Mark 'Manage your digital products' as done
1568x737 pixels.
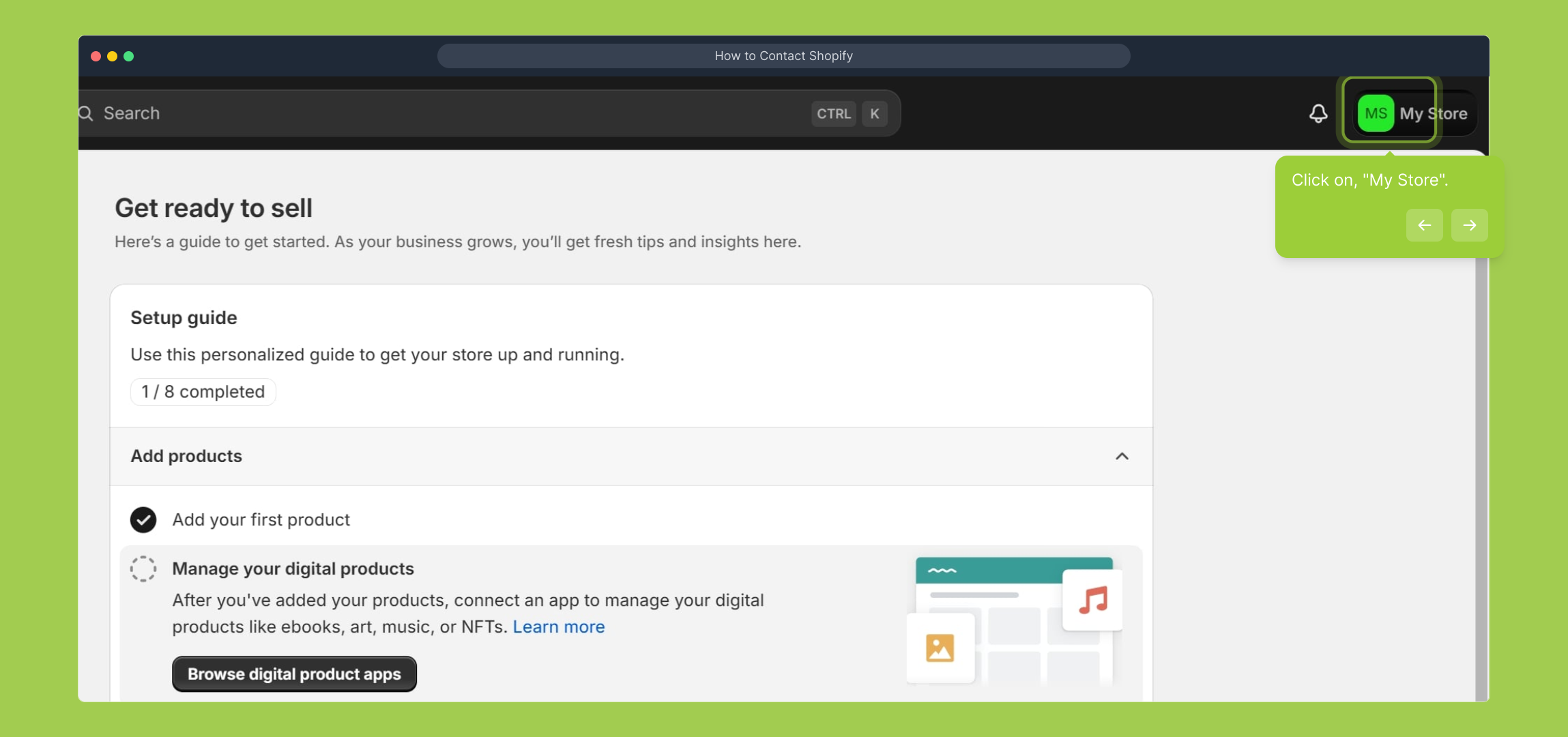(x=143, y=568)
